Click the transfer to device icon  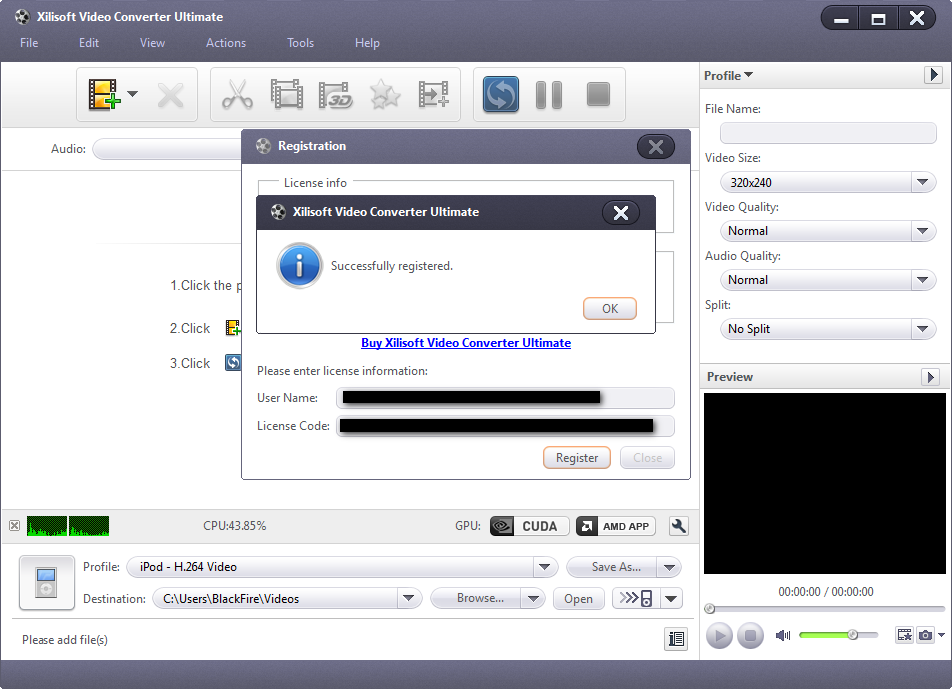click(636, 599)
